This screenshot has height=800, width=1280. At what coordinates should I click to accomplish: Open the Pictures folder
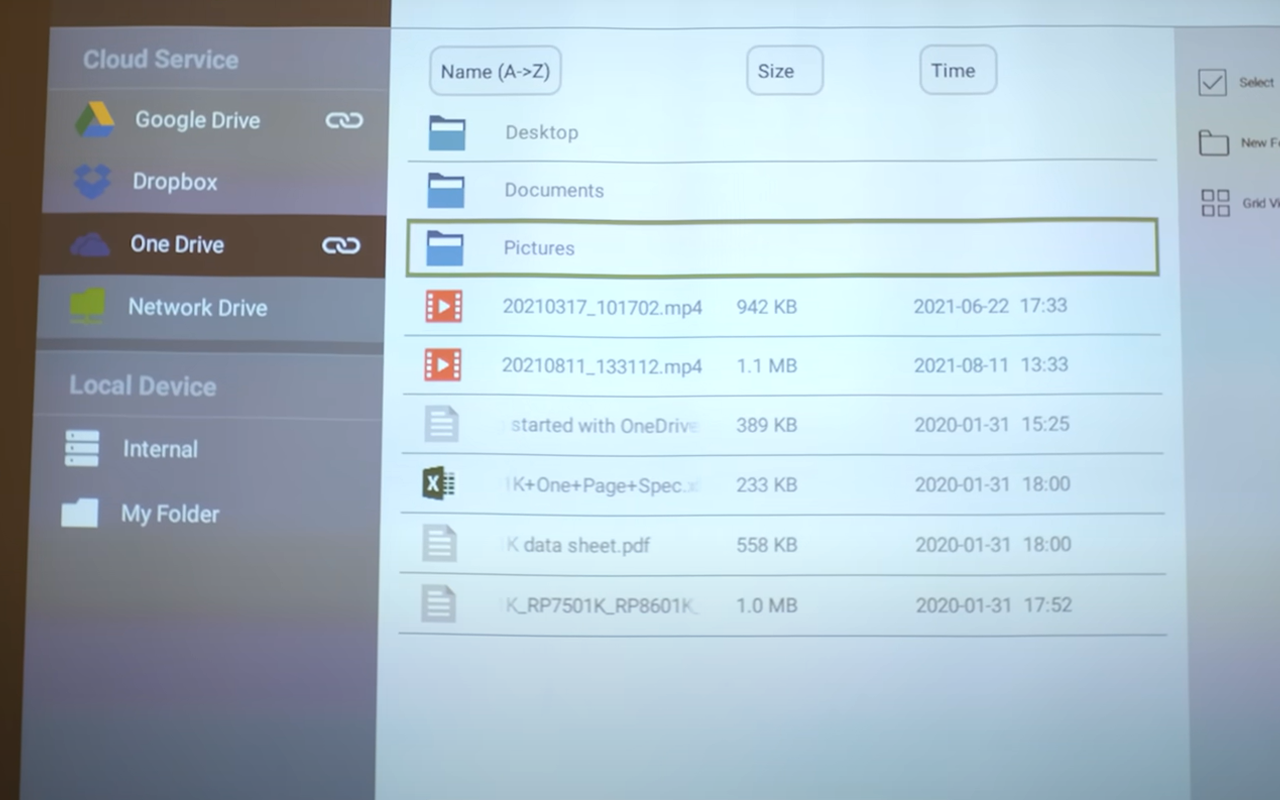point(539,248)
